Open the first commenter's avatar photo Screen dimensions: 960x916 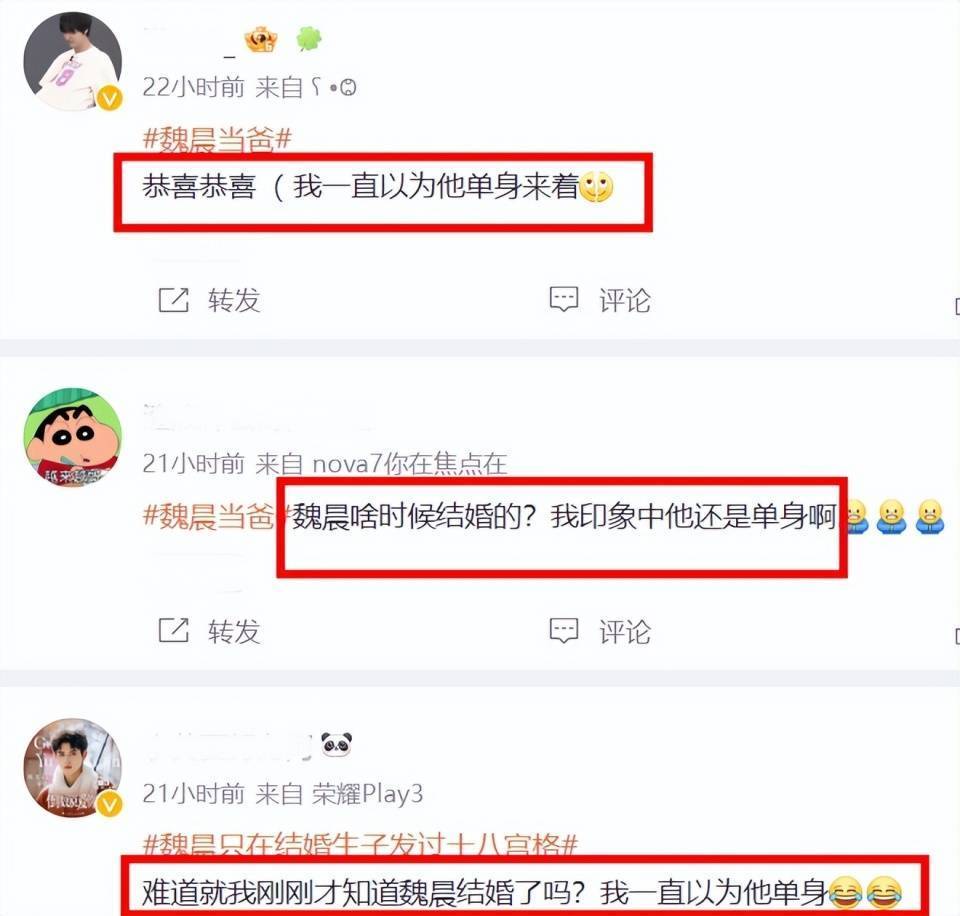[x=72, y=61]
